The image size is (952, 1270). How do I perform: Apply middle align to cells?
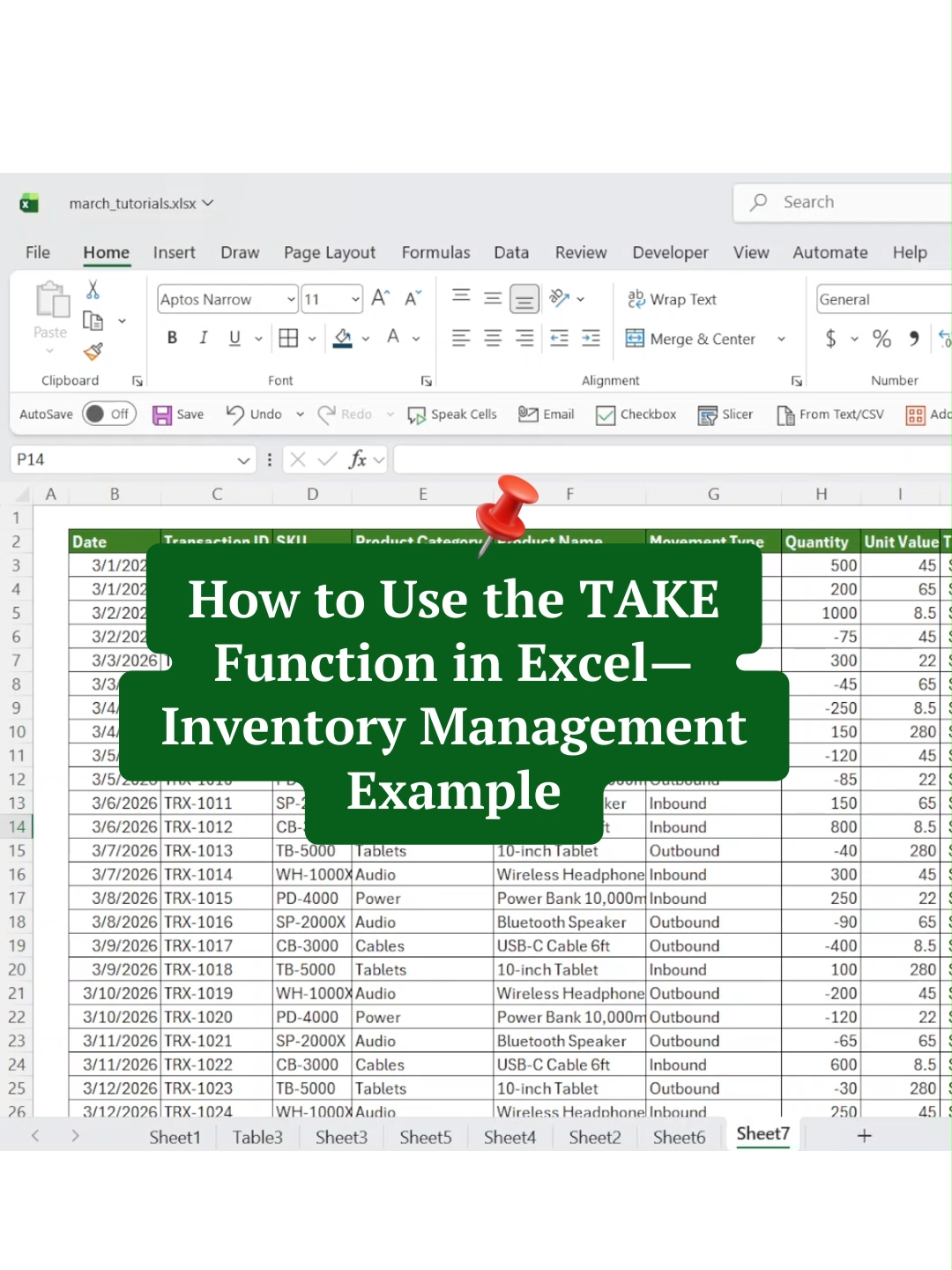click(x=493, y=298)
